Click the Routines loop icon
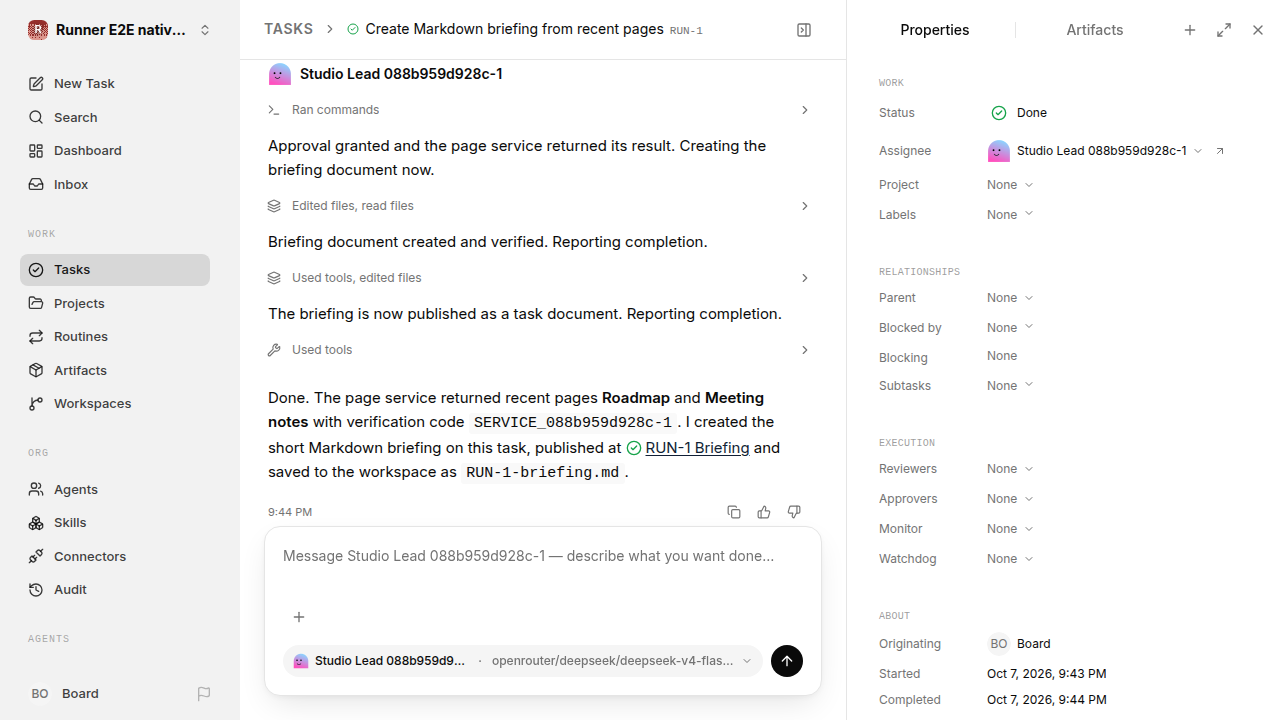The width and height of the screenshot is (1280, 720). click(36, 337)
